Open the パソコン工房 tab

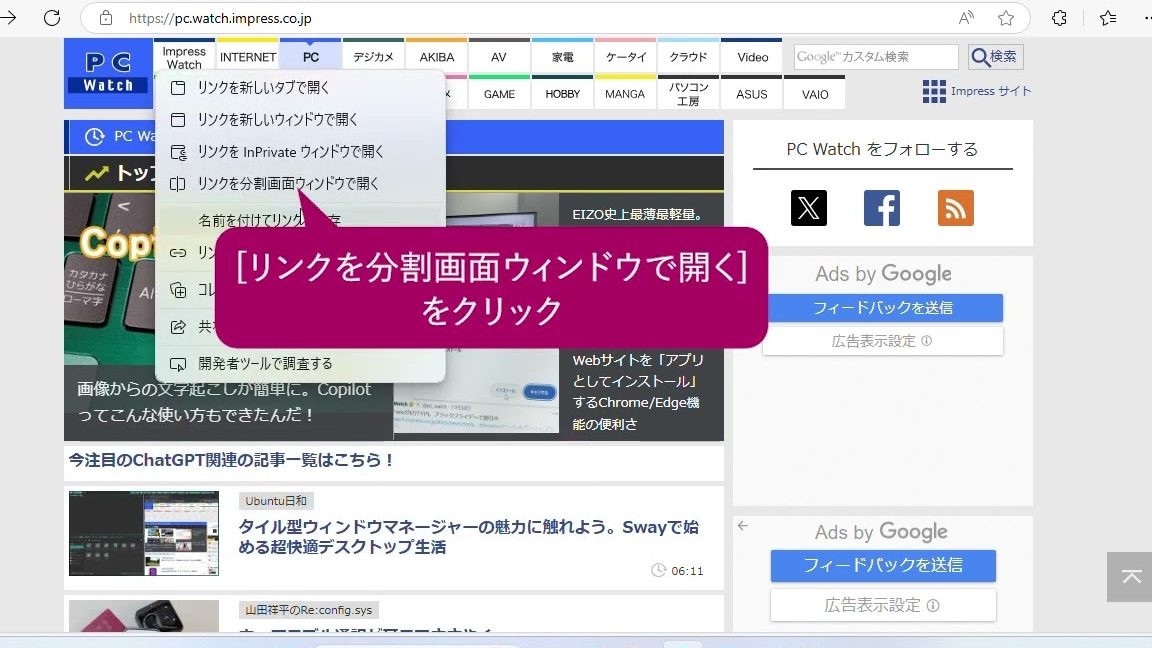pyautogui.click(x=688, y=93)
